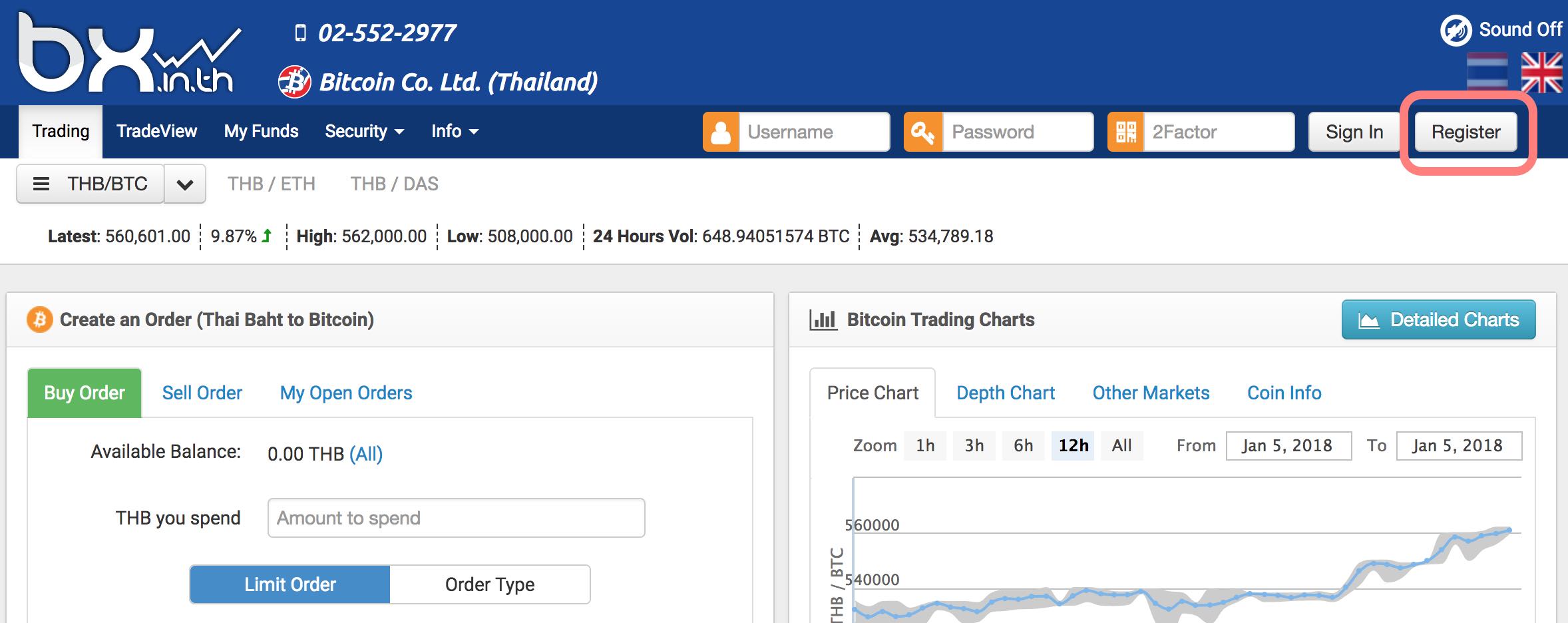
Task: Open Detailed Charts
Action: [1439, 319]
